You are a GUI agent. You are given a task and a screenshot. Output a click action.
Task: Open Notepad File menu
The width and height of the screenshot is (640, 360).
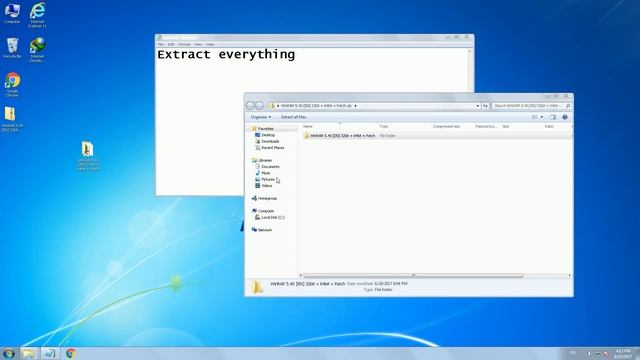161,44
